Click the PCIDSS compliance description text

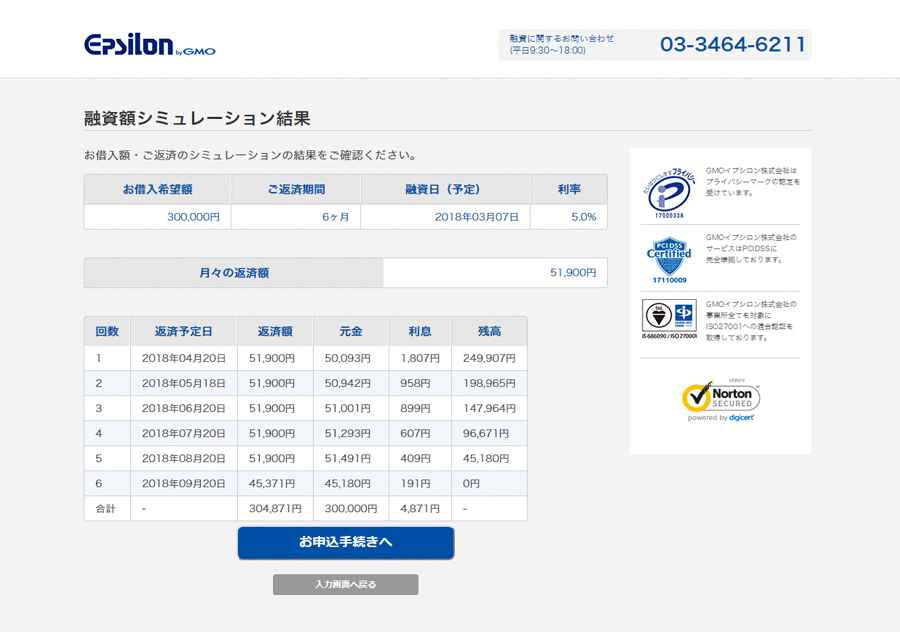pos(751,249)
